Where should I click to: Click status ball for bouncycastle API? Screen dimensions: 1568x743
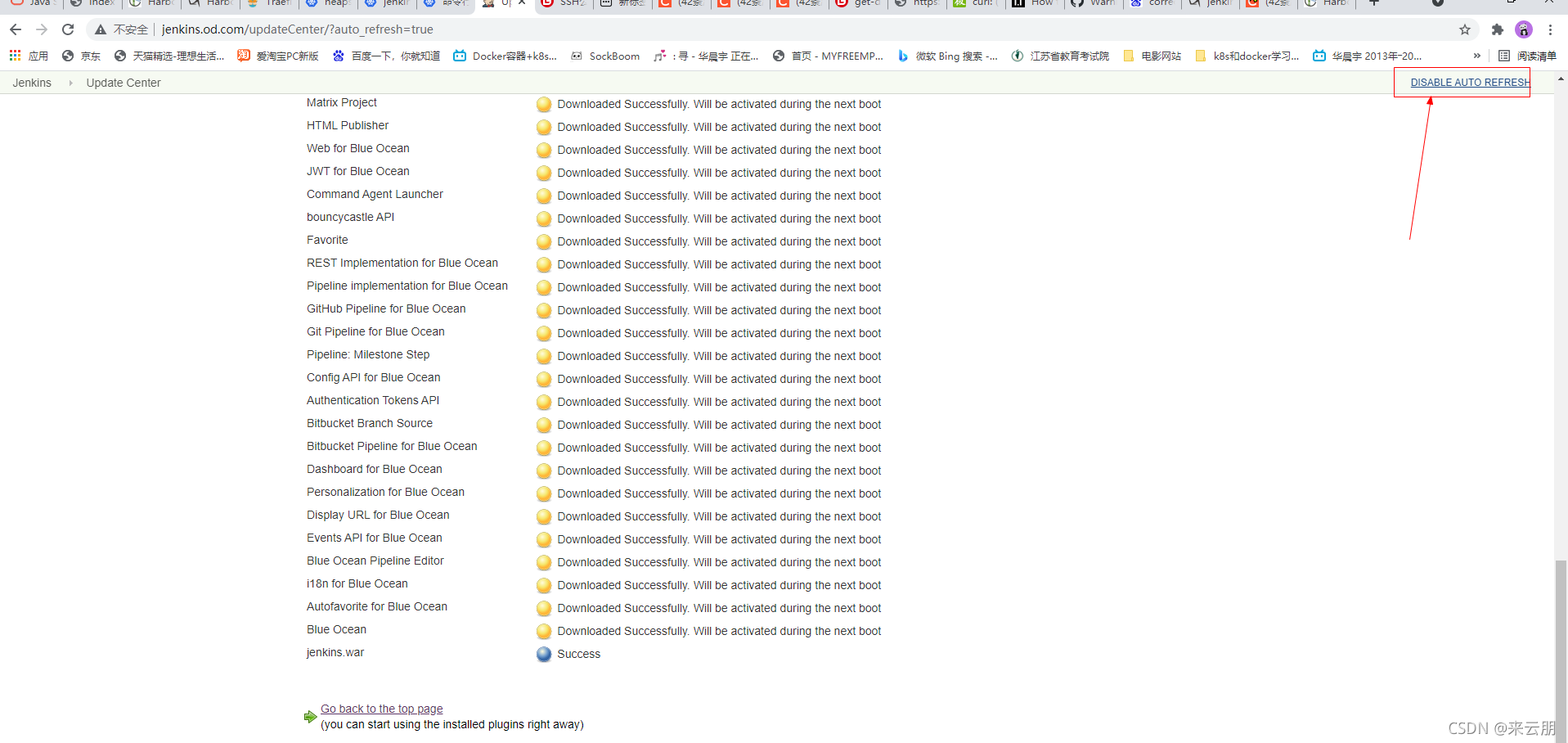click(544, 219)
